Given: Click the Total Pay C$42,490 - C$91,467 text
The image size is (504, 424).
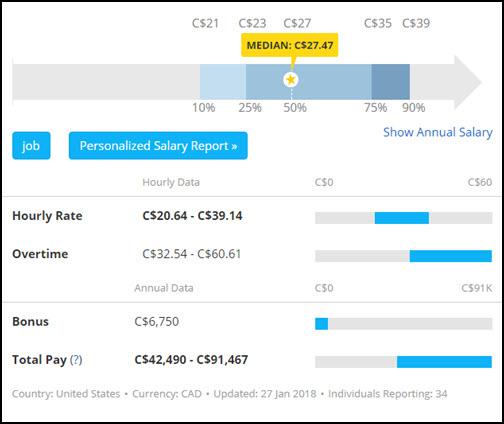Looking at the screenshot, I should [x=191, y=360].
